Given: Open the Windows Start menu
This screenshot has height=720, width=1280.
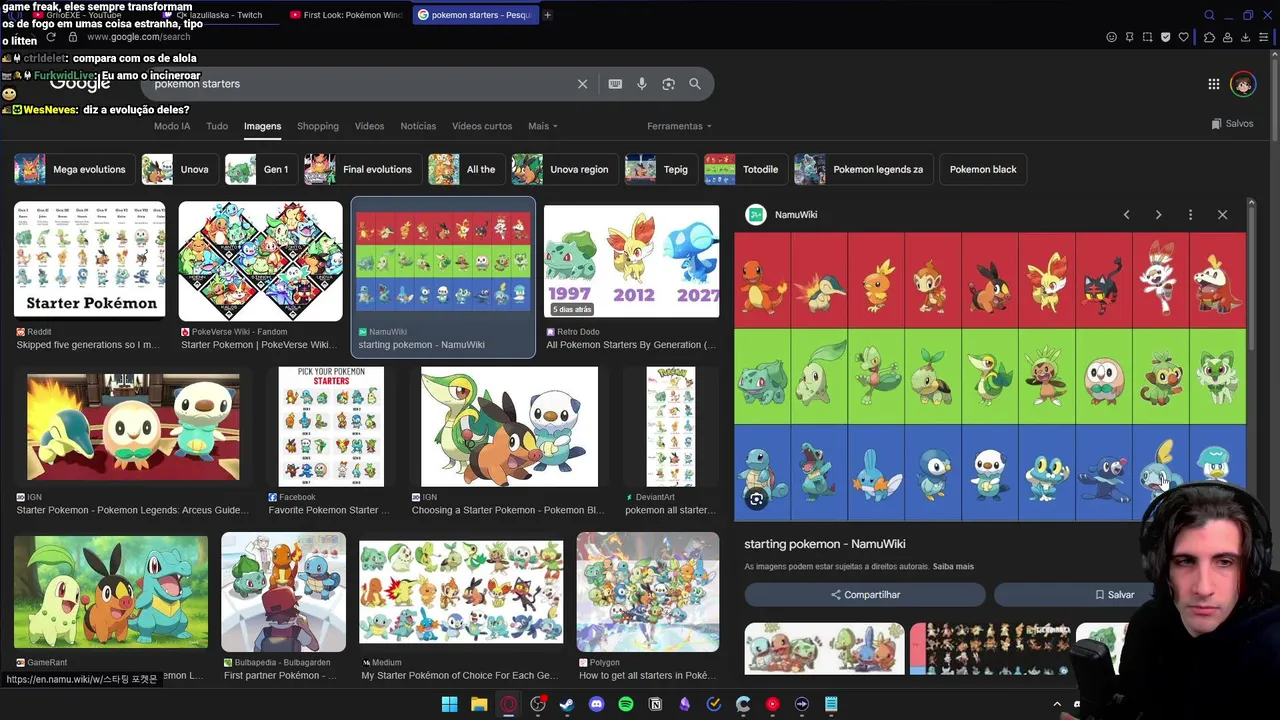Looking at the screenshot, I should [449, 704].
